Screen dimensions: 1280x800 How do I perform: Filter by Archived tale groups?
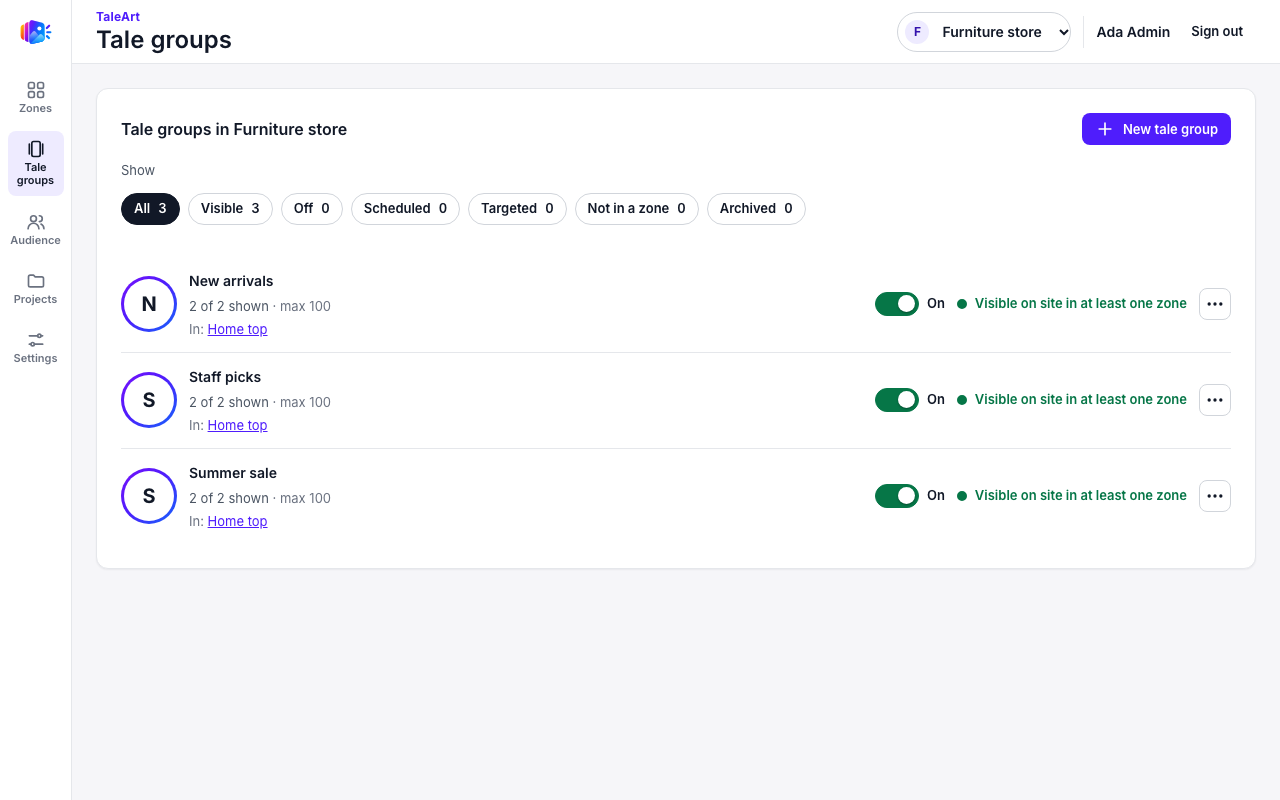756,209
